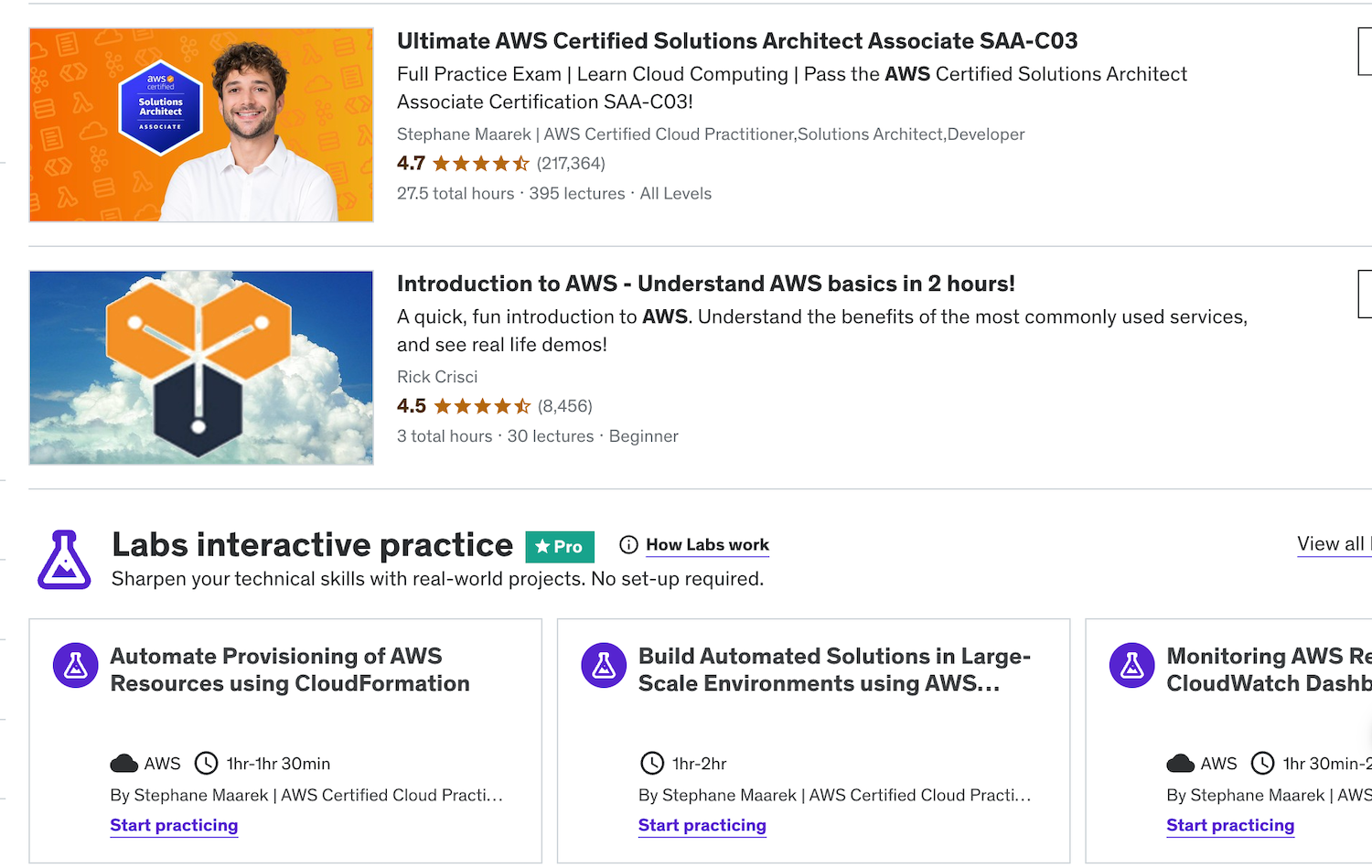
Task: Open the Introduction to AWS course thumbnail
Action: coord(201,367)
